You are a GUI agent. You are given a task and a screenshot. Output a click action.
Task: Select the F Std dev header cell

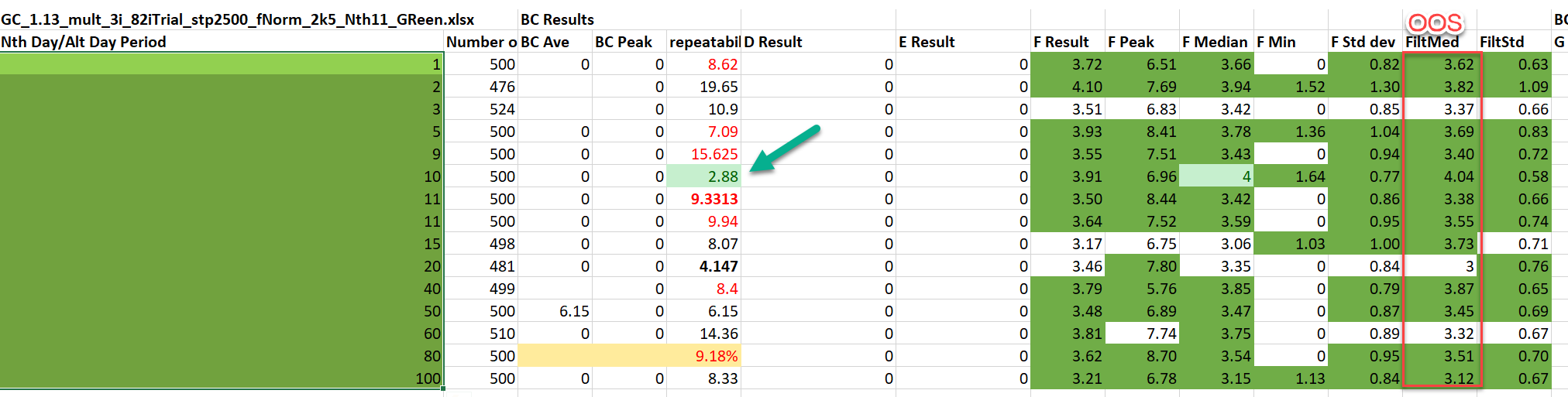(1363, 42)
